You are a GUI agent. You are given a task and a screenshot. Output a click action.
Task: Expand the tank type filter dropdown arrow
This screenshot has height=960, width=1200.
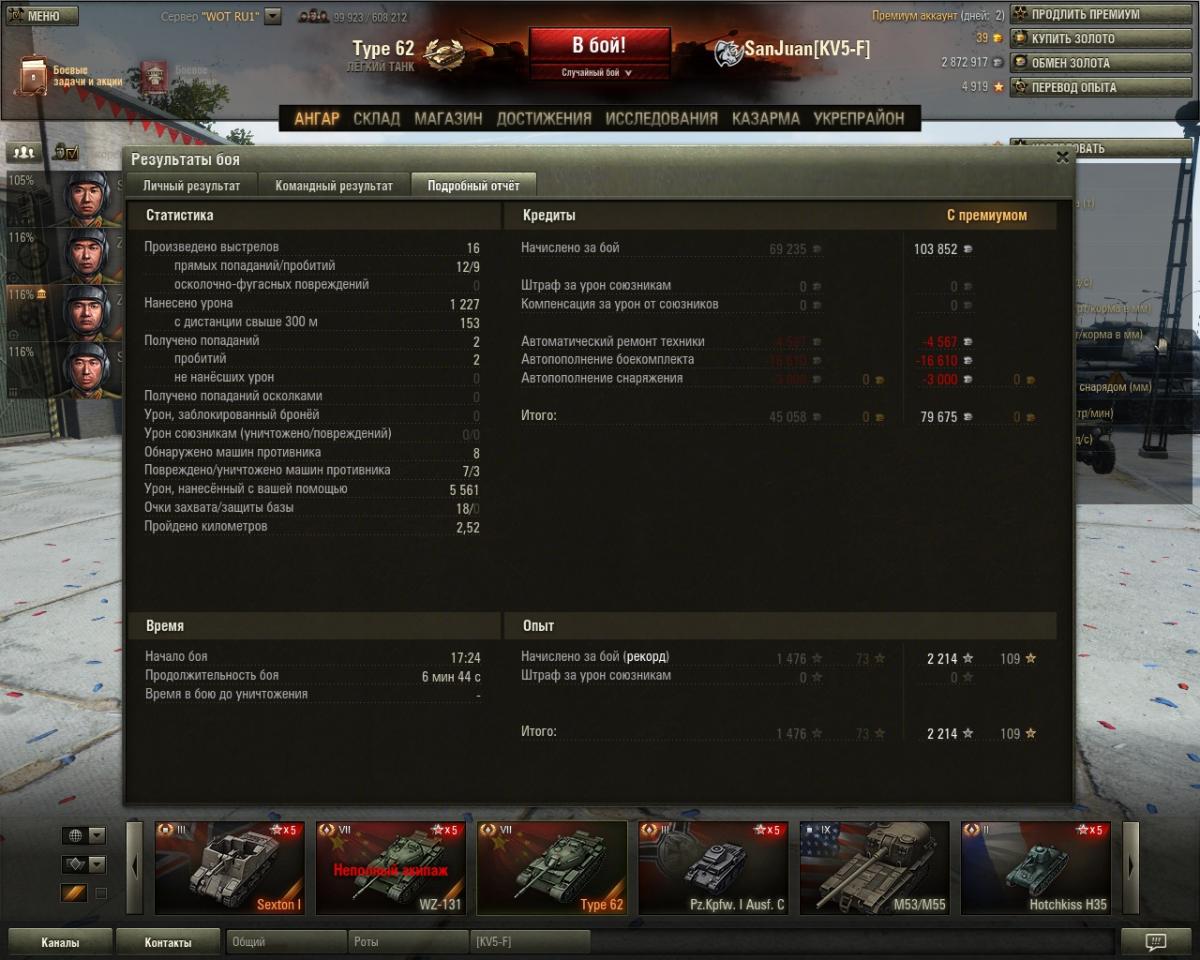(97, 864)
